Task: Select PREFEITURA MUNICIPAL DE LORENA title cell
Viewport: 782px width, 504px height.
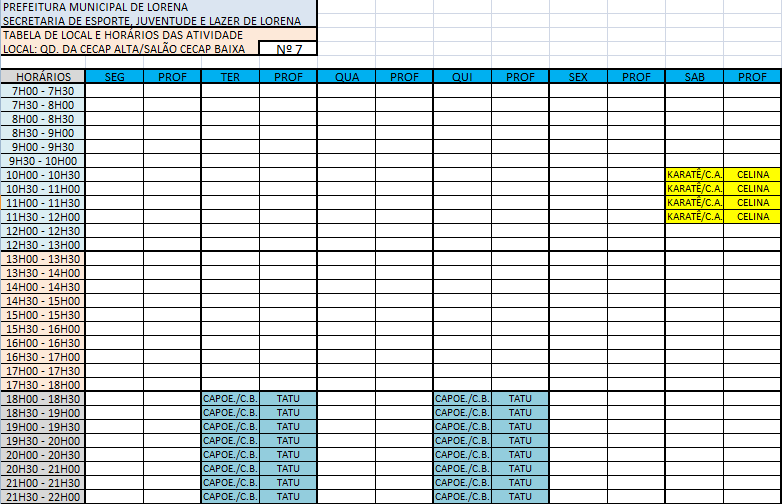Action: 159,7
